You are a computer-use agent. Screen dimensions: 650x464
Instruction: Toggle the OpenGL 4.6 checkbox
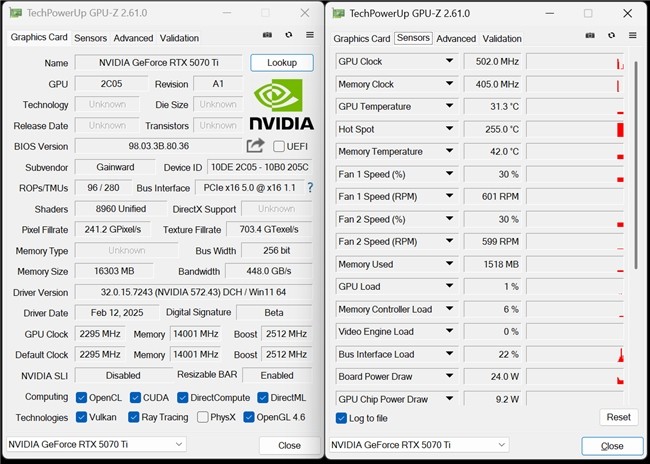249,417
